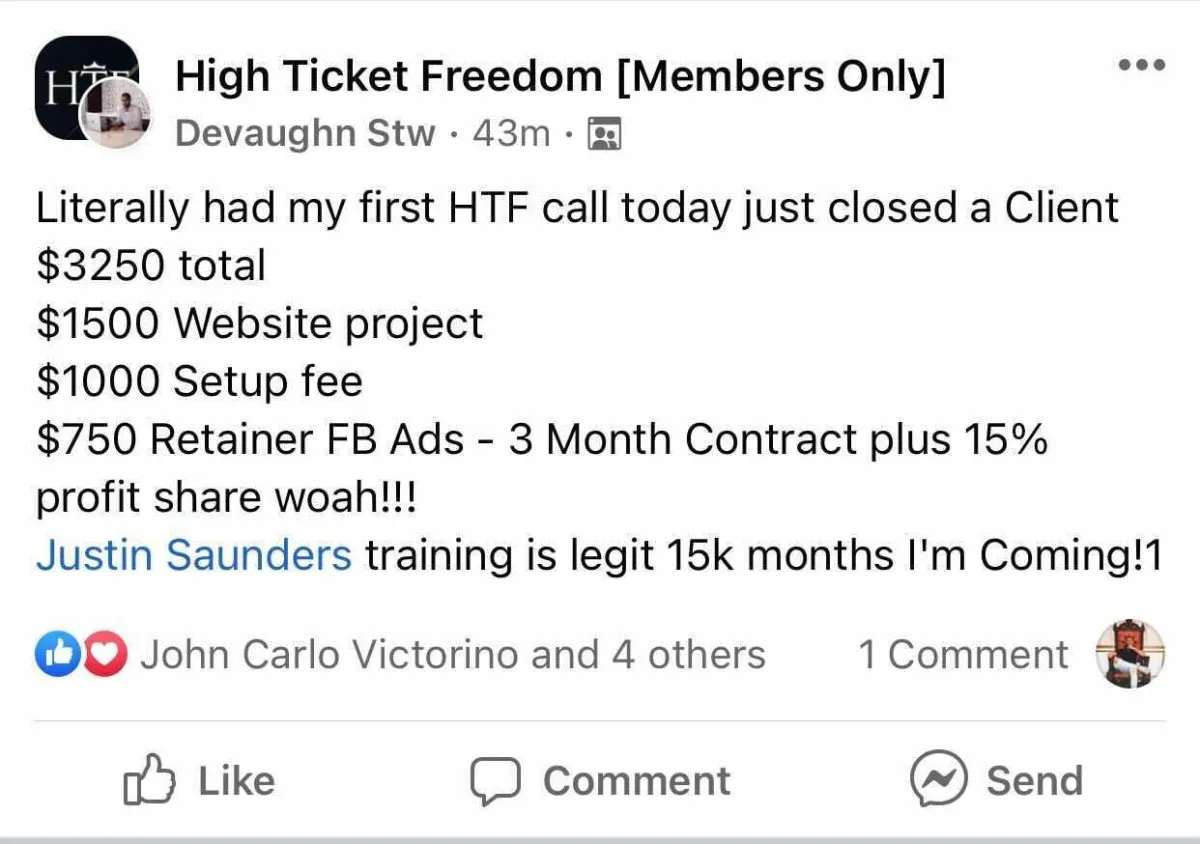Click the Comment button label
This screenshot has height=844, width=1200.
click(x=637, y=781)
